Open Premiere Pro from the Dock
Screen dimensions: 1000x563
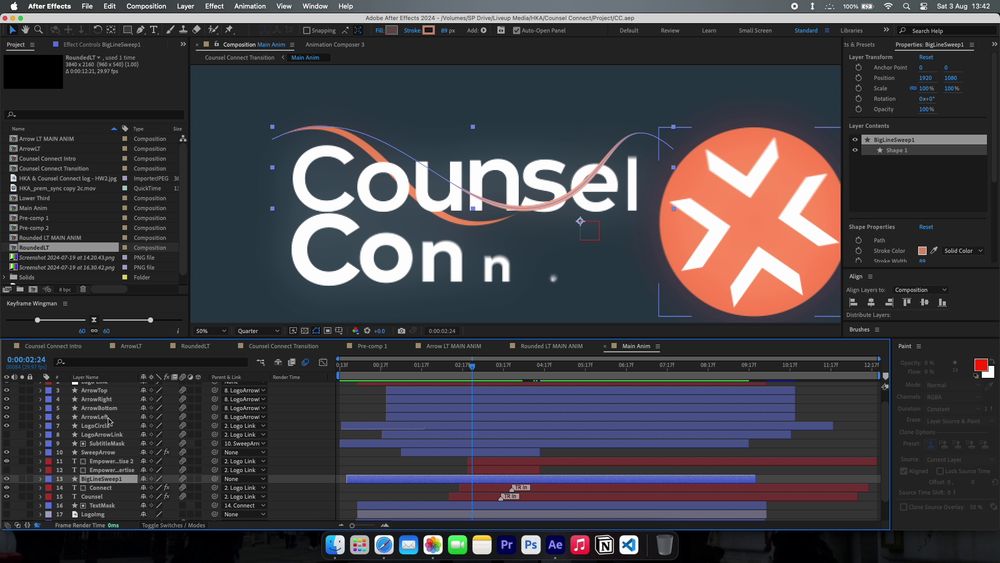click(506, 545)
